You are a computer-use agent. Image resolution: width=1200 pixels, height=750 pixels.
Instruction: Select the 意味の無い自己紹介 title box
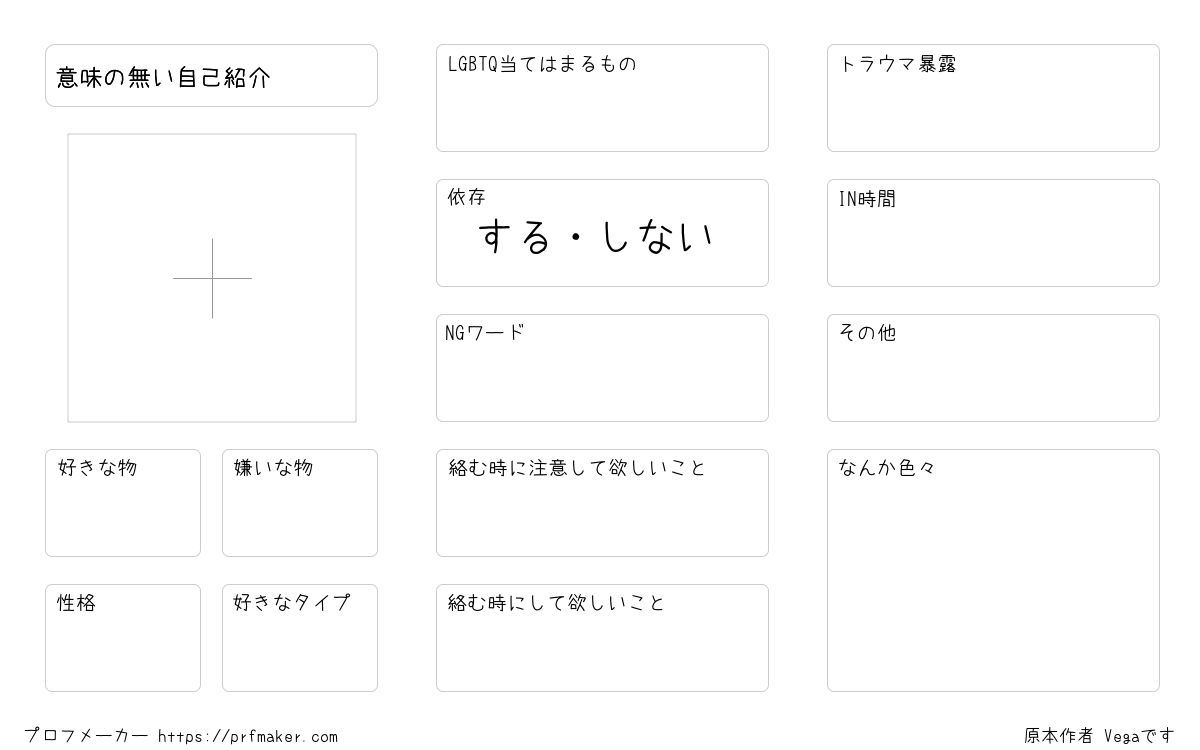tap(211, 75)
